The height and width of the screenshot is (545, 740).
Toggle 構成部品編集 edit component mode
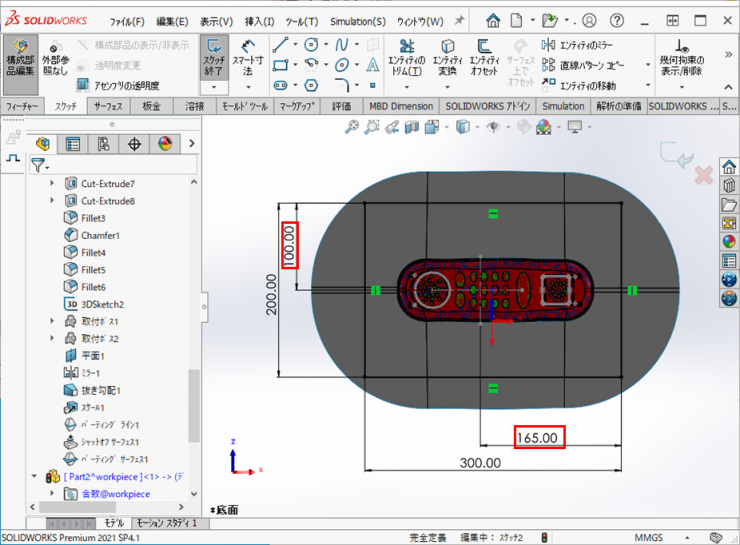(20, 62)
